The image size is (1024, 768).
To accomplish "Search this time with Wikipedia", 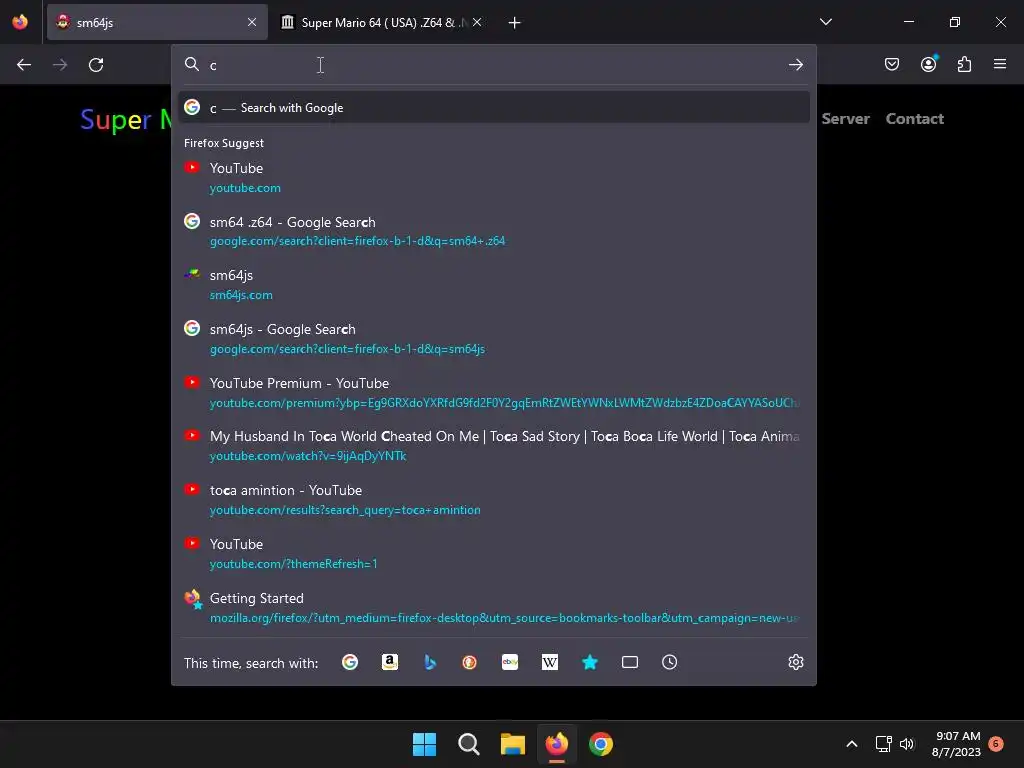I will (550, 662).
